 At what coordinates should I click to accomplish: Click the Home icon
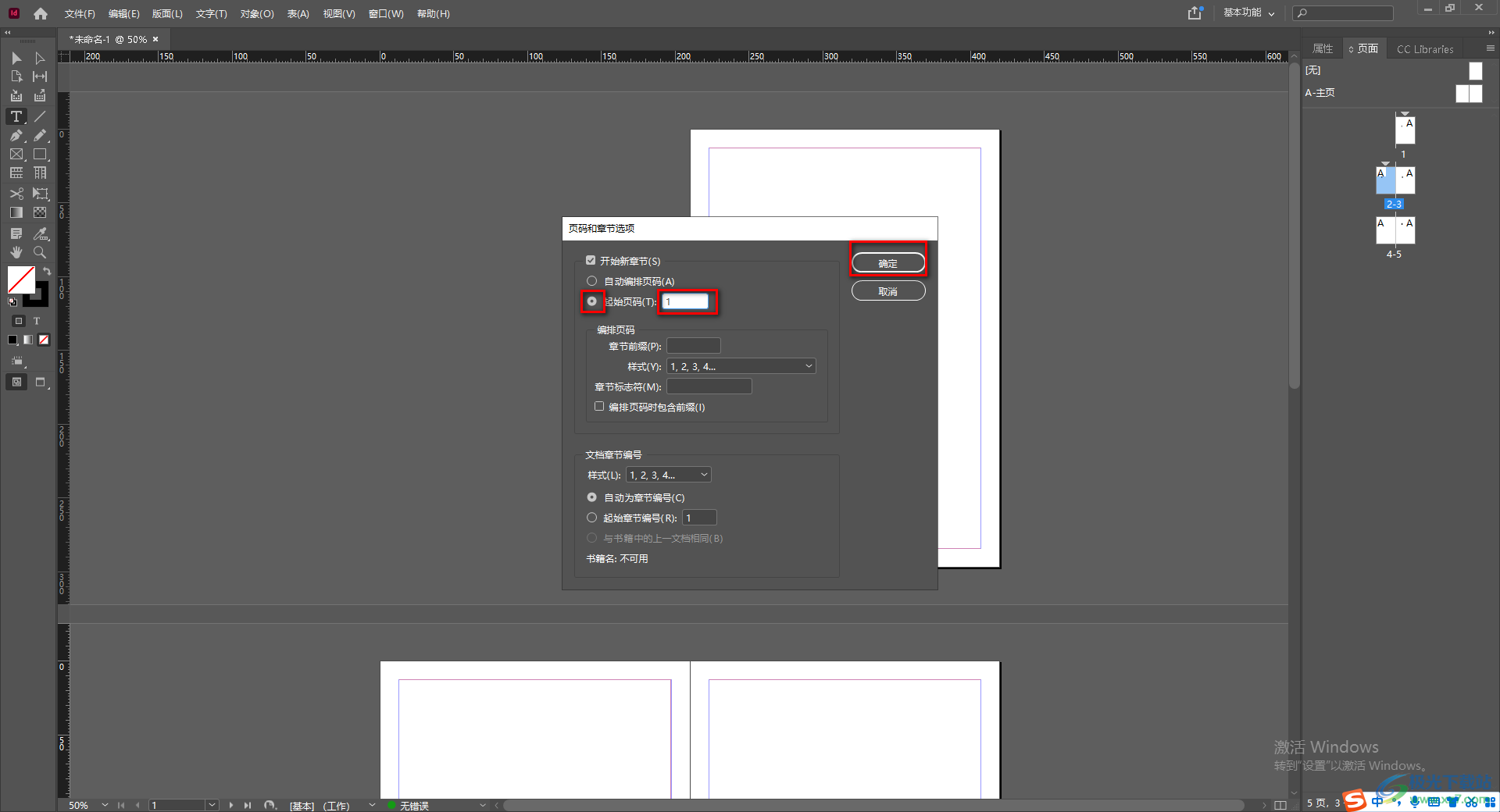(x=41, y=13)
